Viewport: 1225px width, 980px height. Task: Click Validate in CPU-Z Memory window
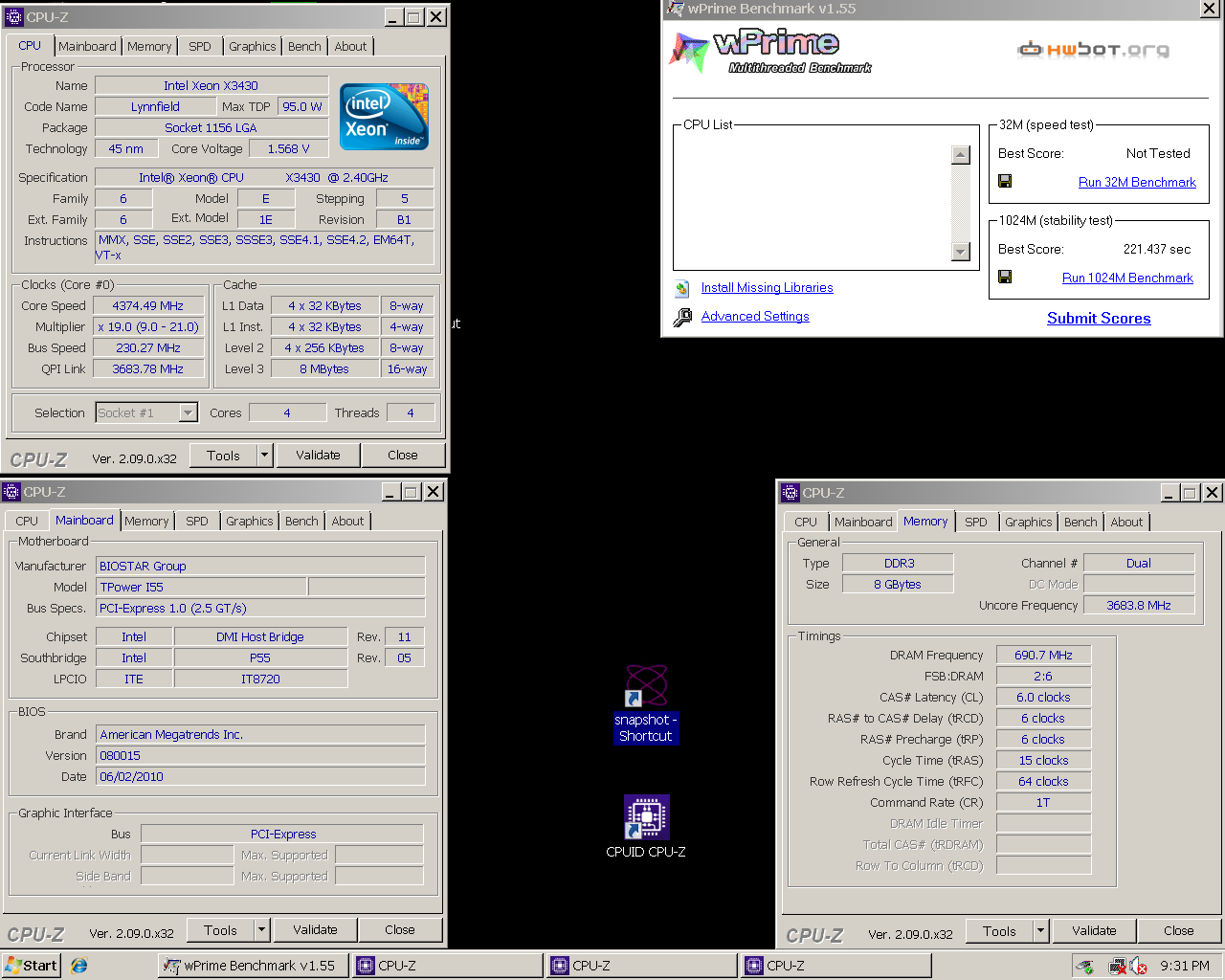click(1094, 931)
